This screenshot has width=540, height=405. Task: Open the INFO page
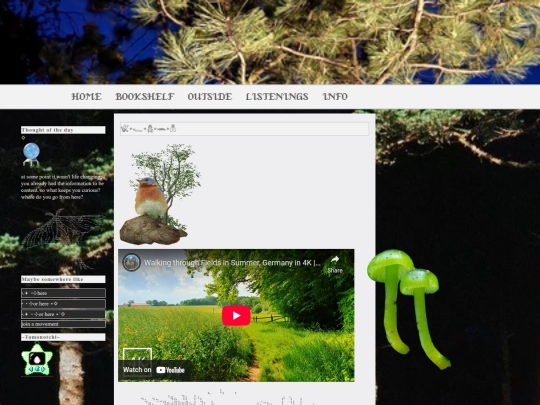click(x=335, y=97)
